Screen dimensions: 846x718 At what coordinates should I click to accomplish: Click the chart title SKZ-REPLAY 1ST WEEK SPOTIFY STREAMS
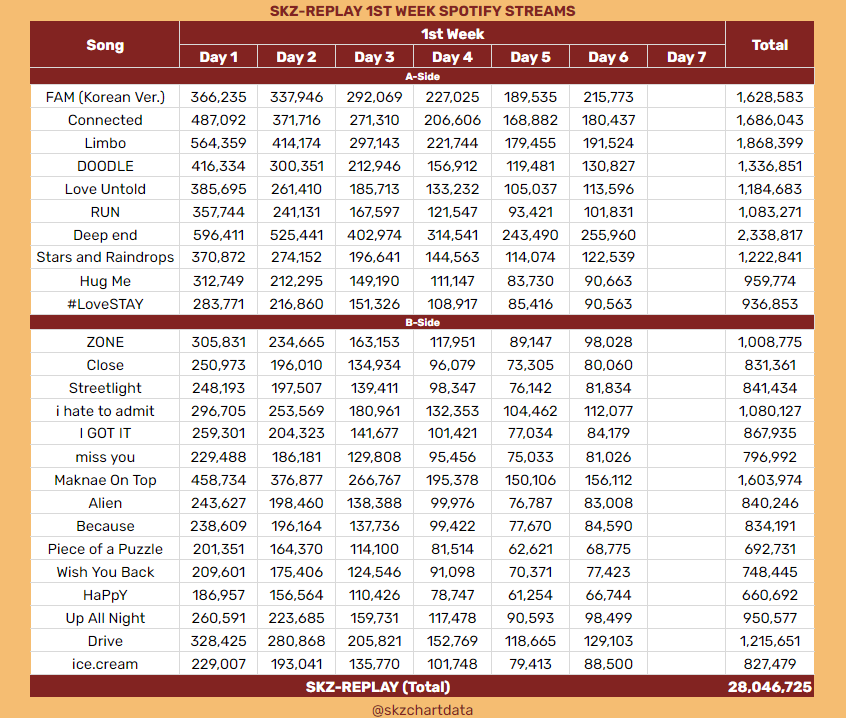(x=423, y=11)
